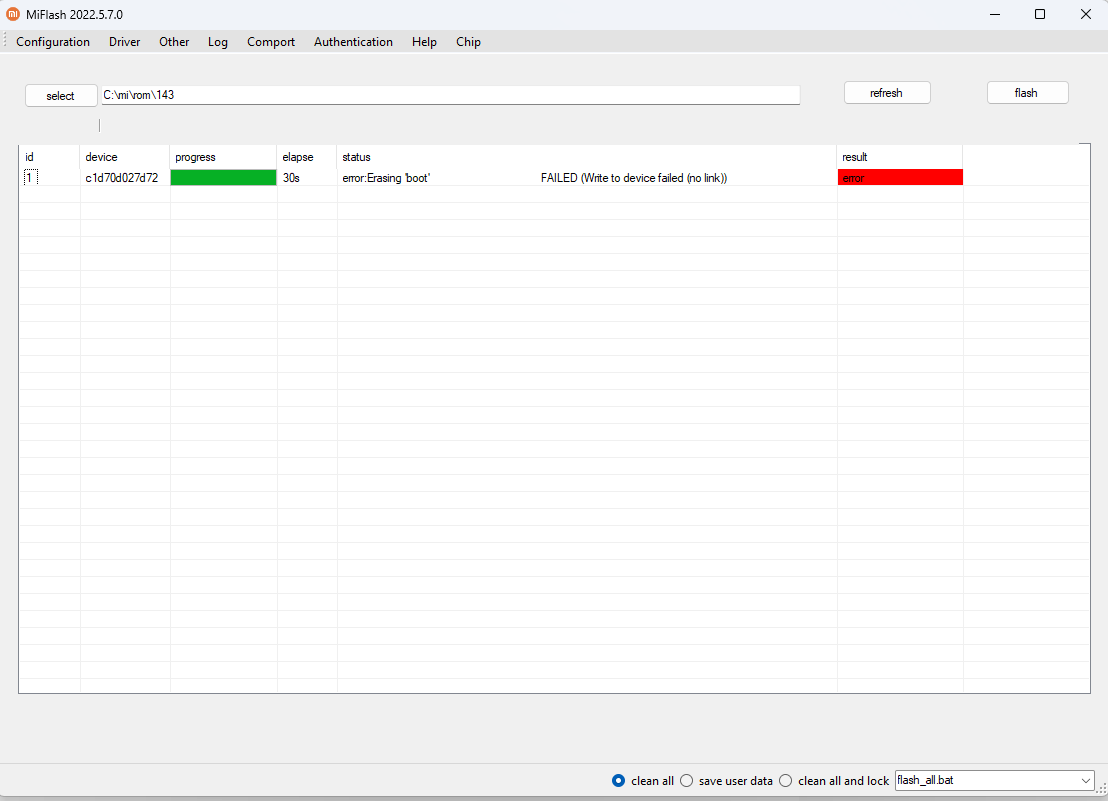
Task: Click the flash button
Action: (1027, 93)
